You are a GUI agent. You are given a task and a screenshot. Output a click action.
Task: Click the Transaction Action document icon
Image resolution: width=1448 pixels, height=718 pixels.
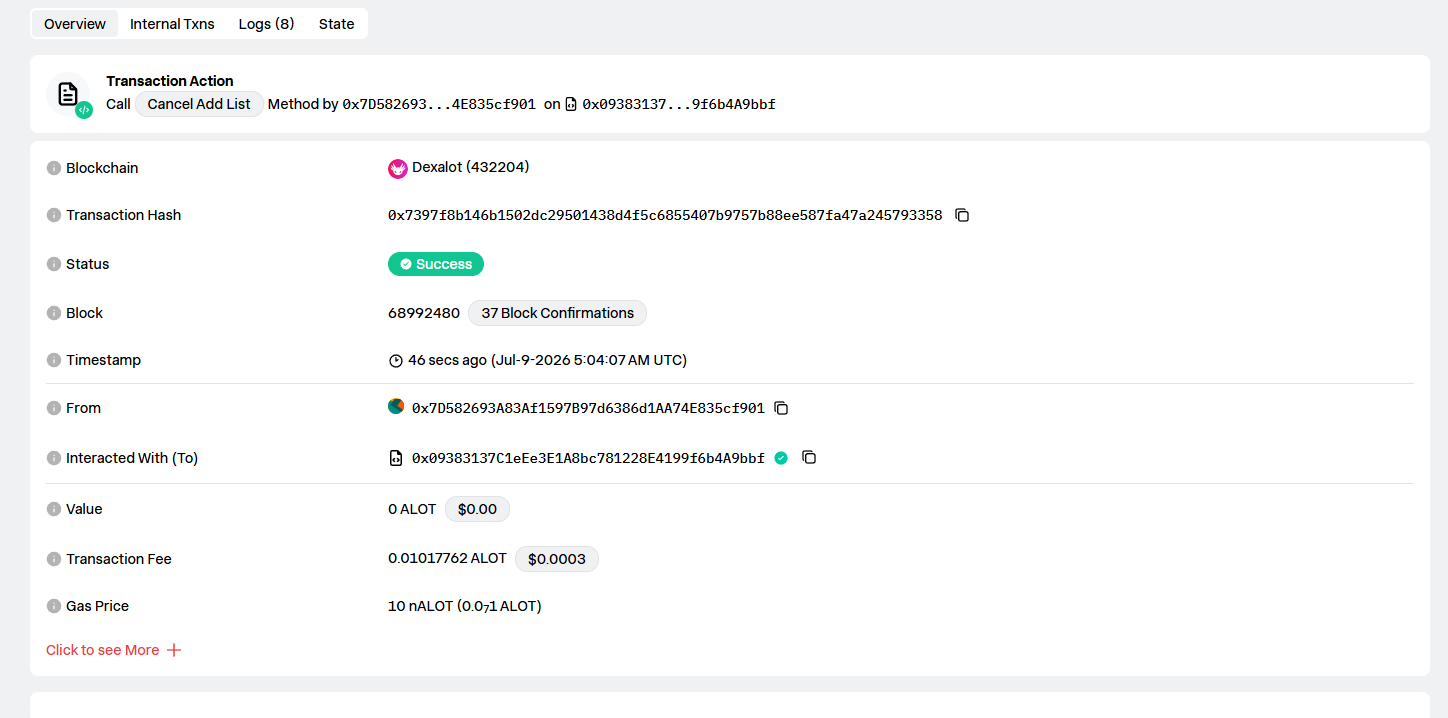68,95
